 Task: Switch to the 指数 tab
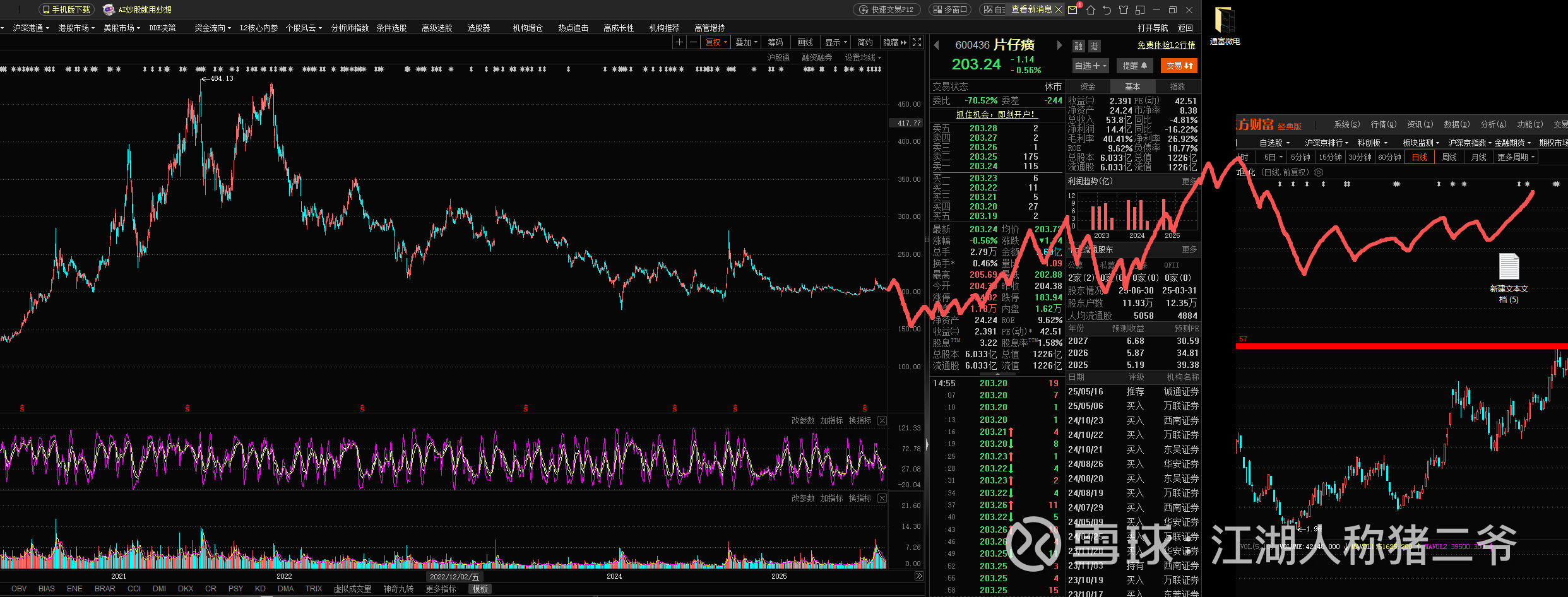1178,86
